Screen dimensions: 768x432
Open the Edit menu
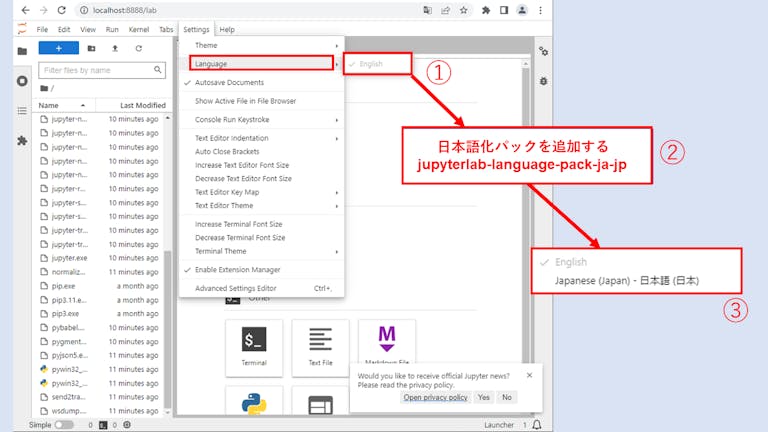click(x=64, y=29)
